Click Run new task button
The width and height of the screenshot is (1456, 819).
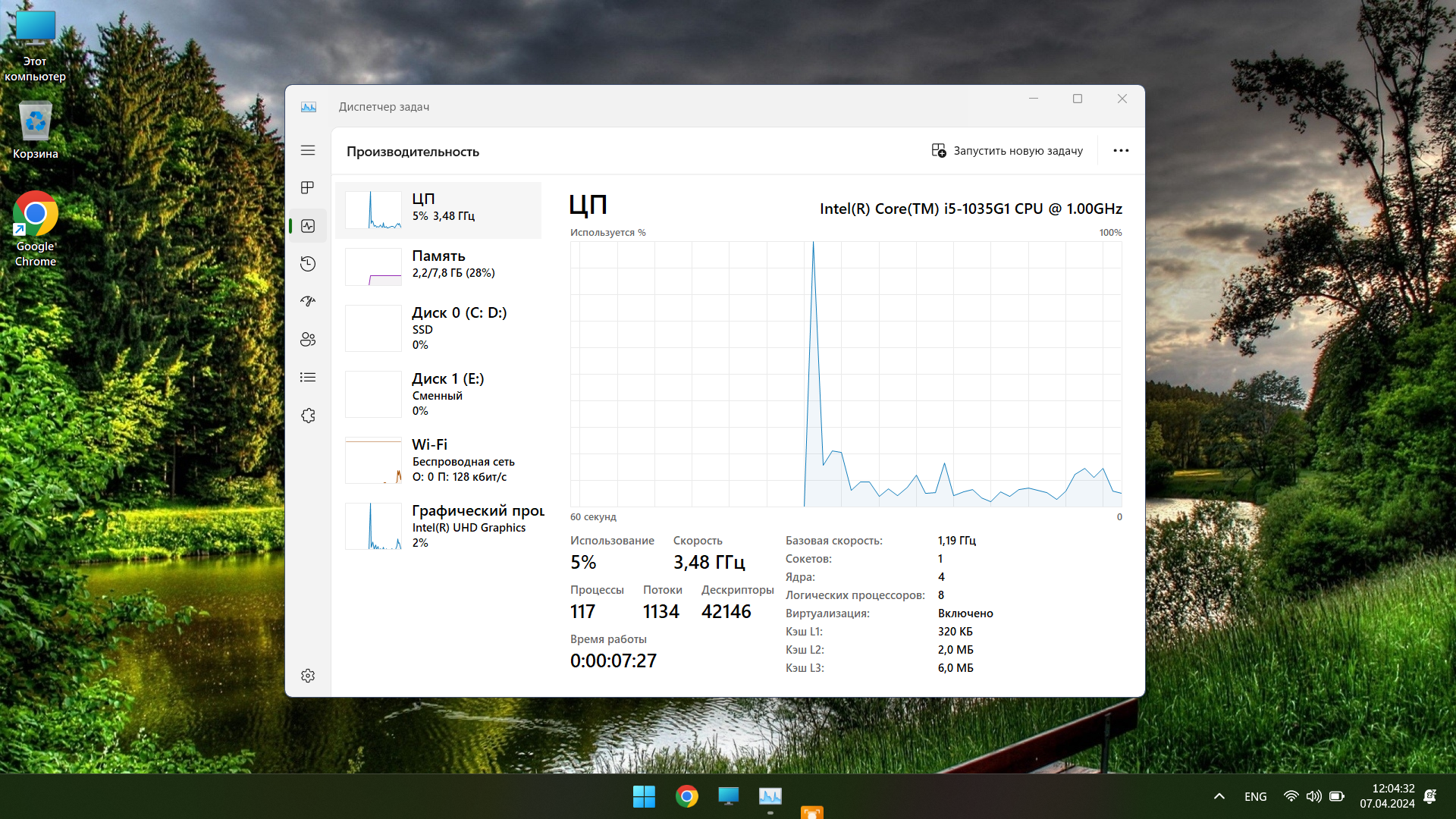(x=1007, y=151)
